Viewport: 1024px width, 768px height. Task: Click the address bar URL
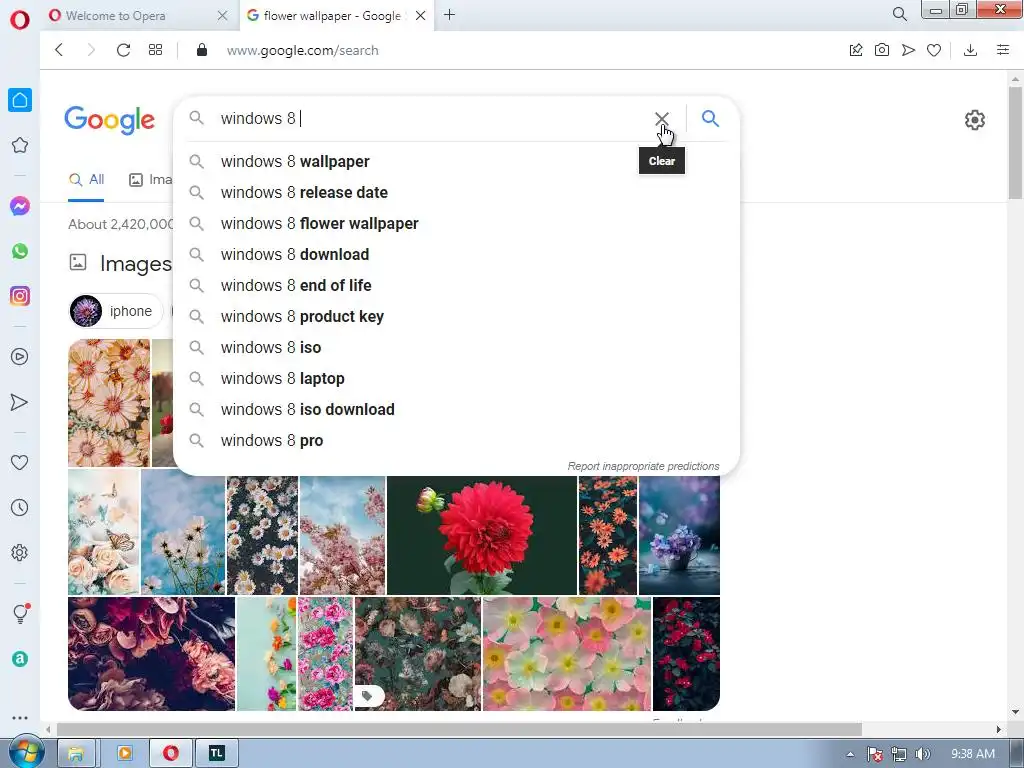pyautogui.click(x=302, y=50)
